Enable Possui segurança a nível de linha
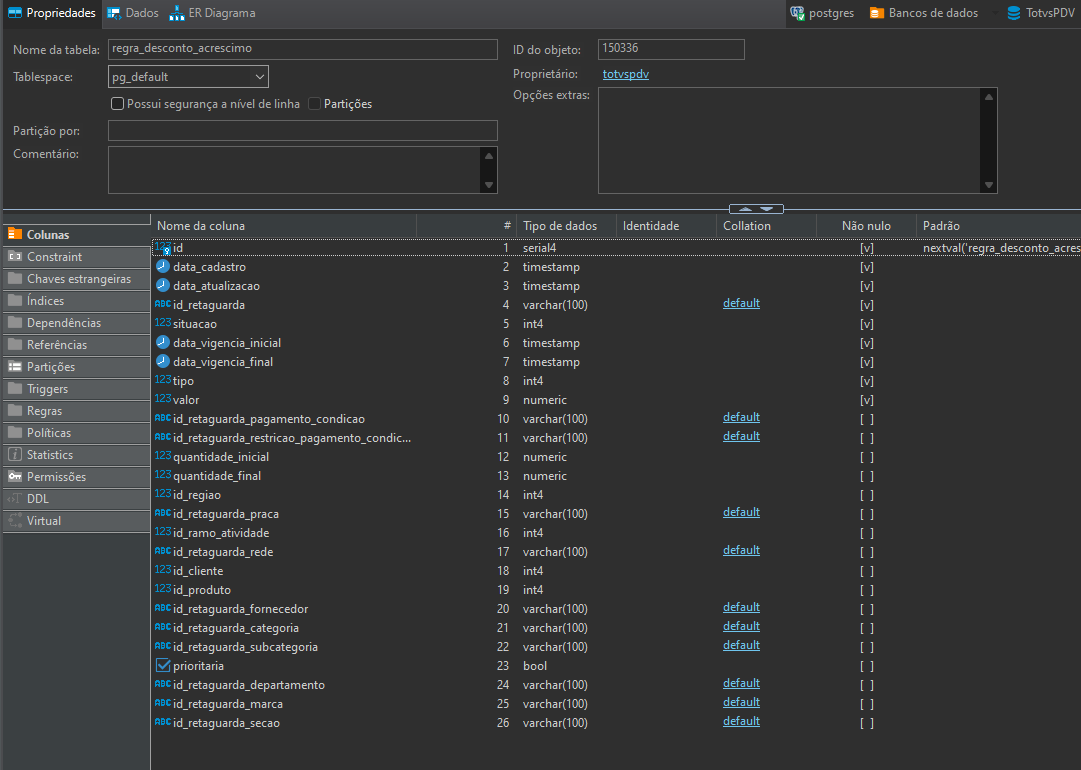1081x770 pixels. 118,104
